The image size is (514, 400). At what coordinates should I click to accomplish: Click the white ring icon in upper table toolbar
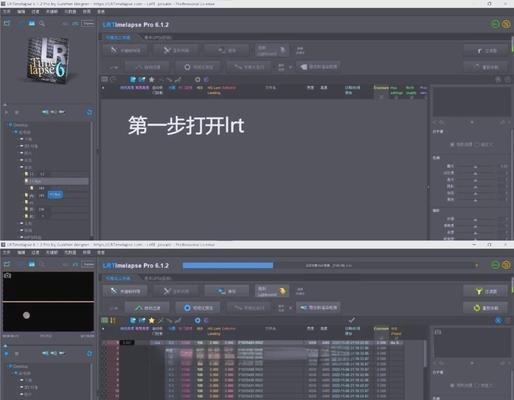pos(197,79)
